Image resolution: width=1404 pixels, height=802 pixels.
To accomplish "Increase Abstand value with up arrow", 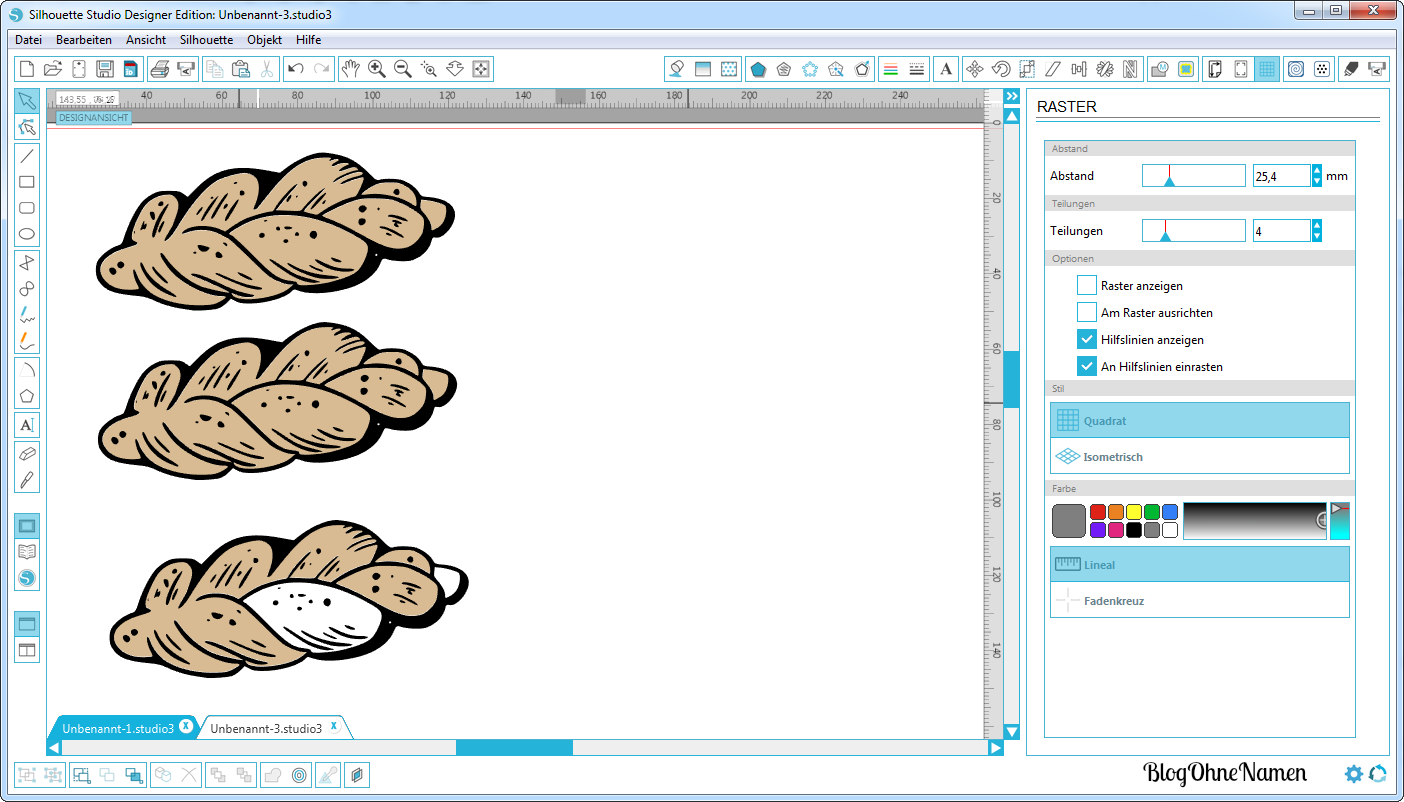I will click(1316, 171).
